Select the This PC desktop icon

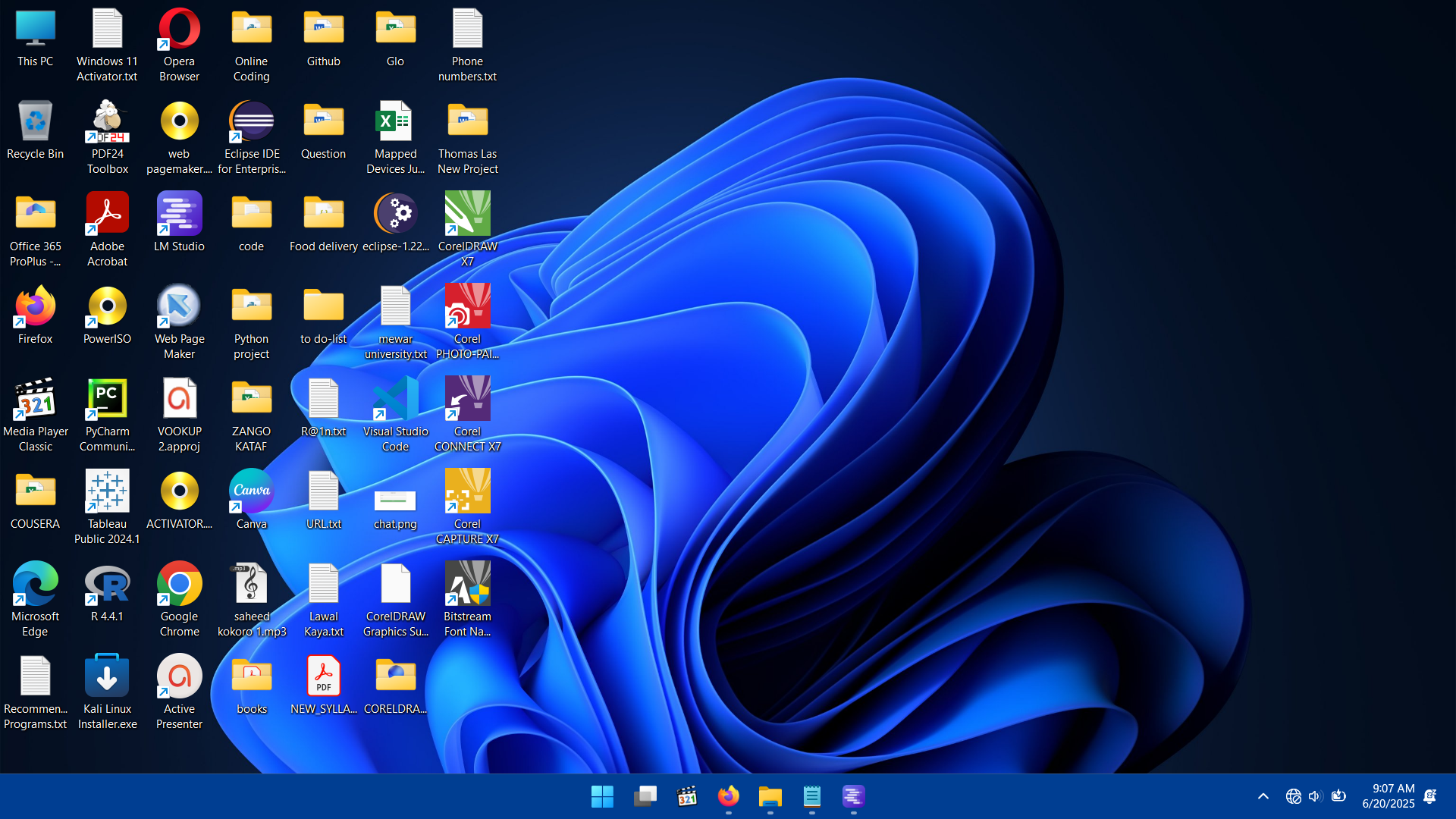[x=36, y=38]
